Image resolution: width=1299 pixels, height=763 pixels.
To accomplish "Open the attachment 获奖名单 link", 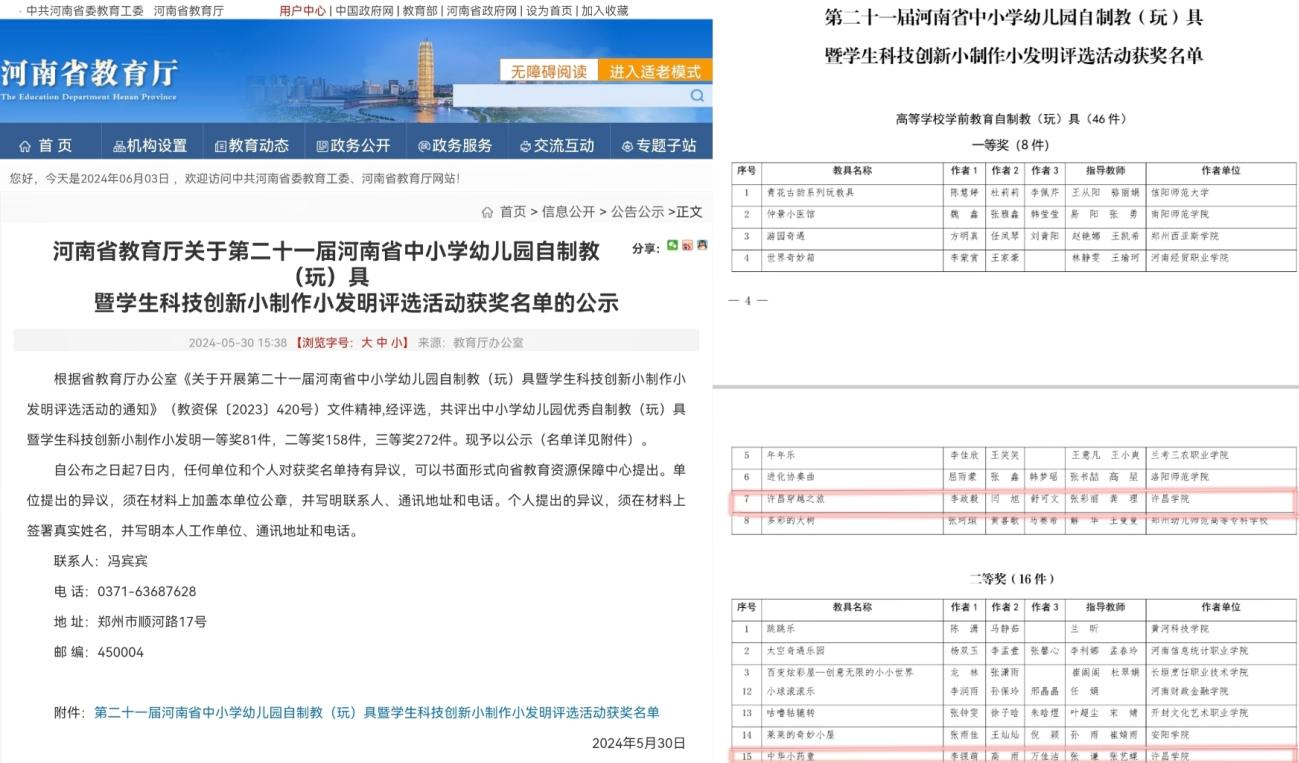I will tap(377, 712).
